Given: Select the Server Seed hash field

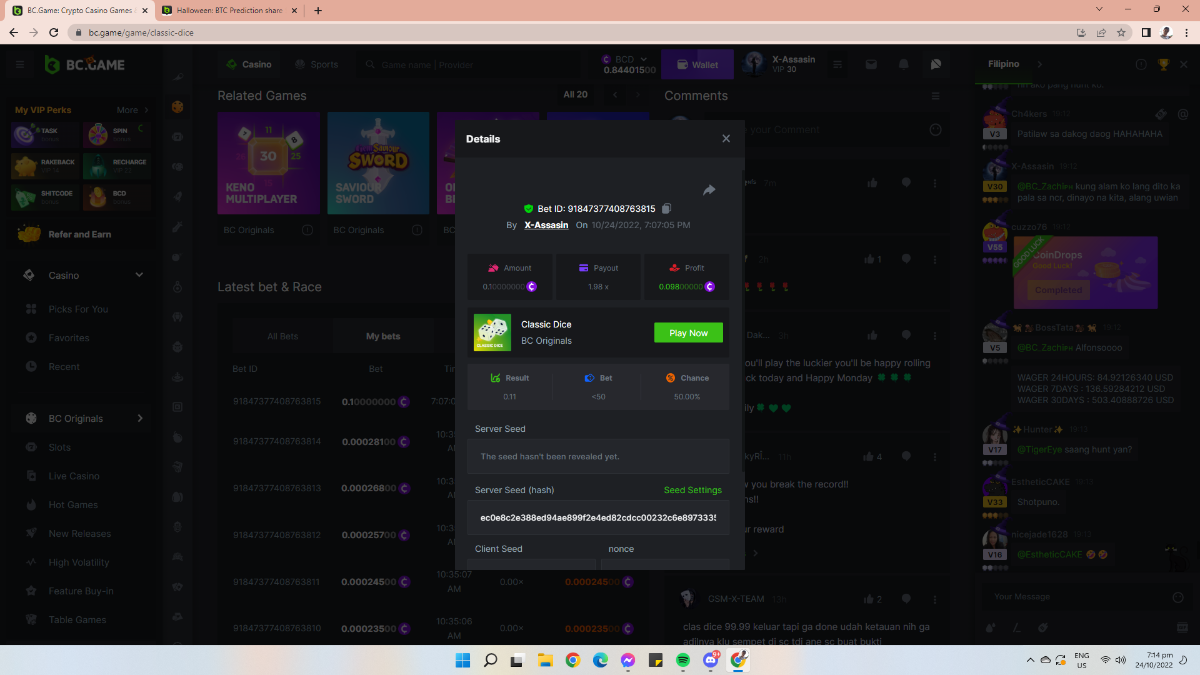Looking at the screenshot, I should click(x=598, y=518).
